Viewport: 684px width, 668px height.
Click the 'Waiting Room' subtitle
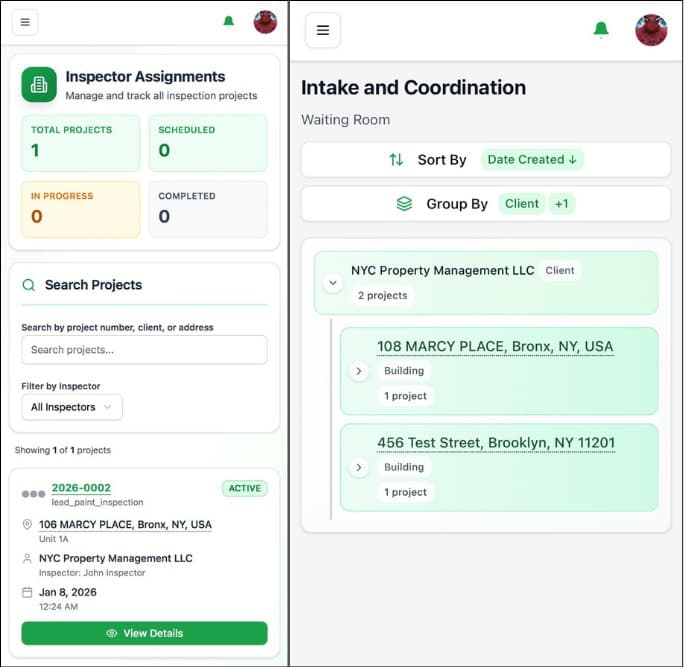pos(345,120)
